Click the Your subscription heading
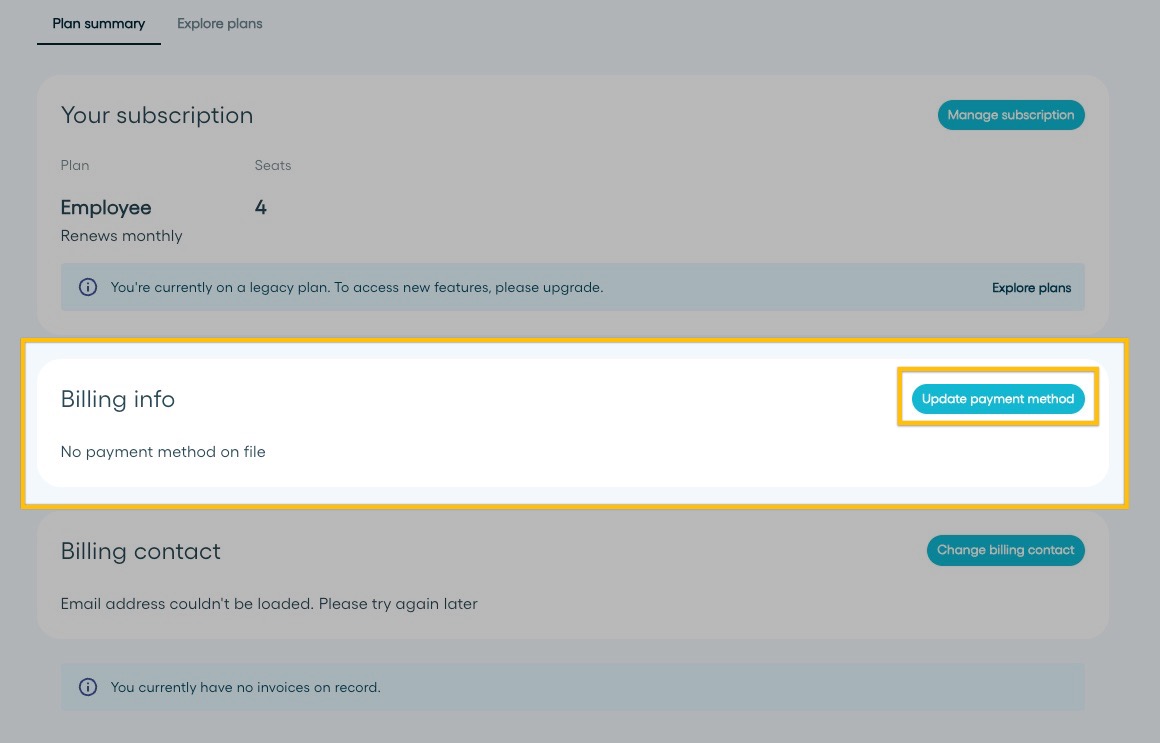This screenshot has width=1160, height=743. 157,115
